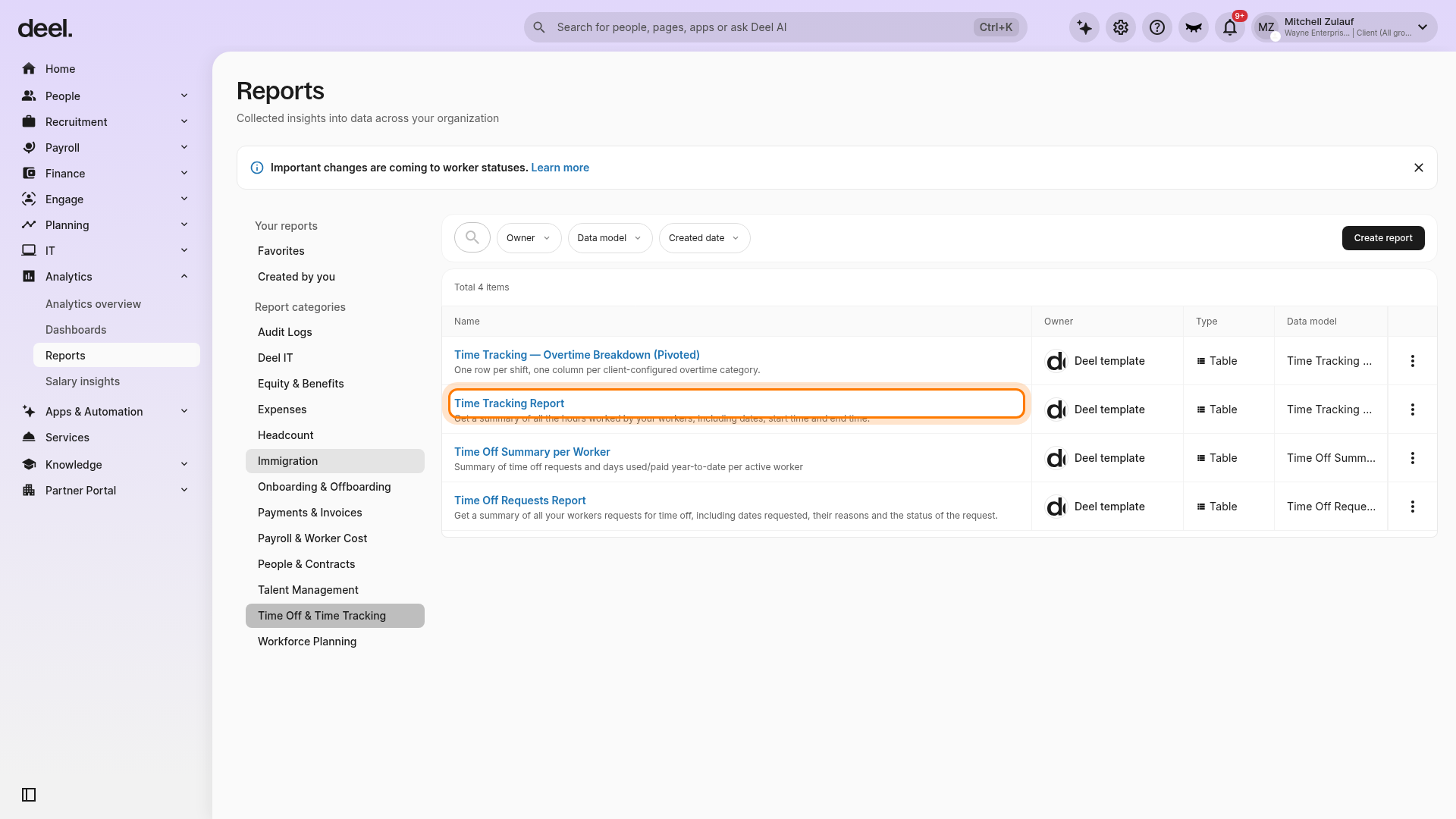Click the Home sidebar icon
The width and height of the screenshot is (1456, 819).
point(29,69)
